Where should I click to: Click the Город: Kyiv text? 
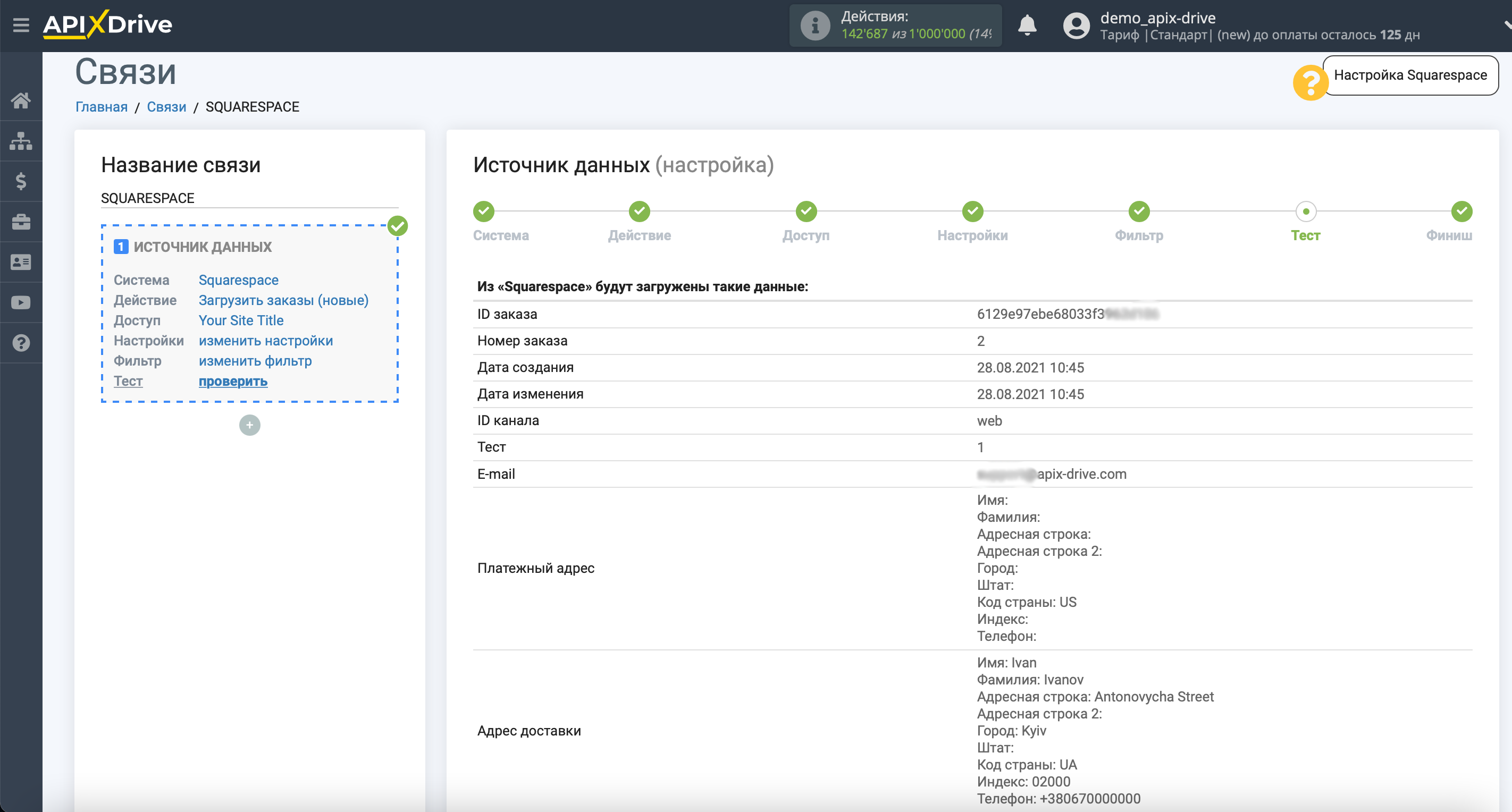tap(1011, 731)
